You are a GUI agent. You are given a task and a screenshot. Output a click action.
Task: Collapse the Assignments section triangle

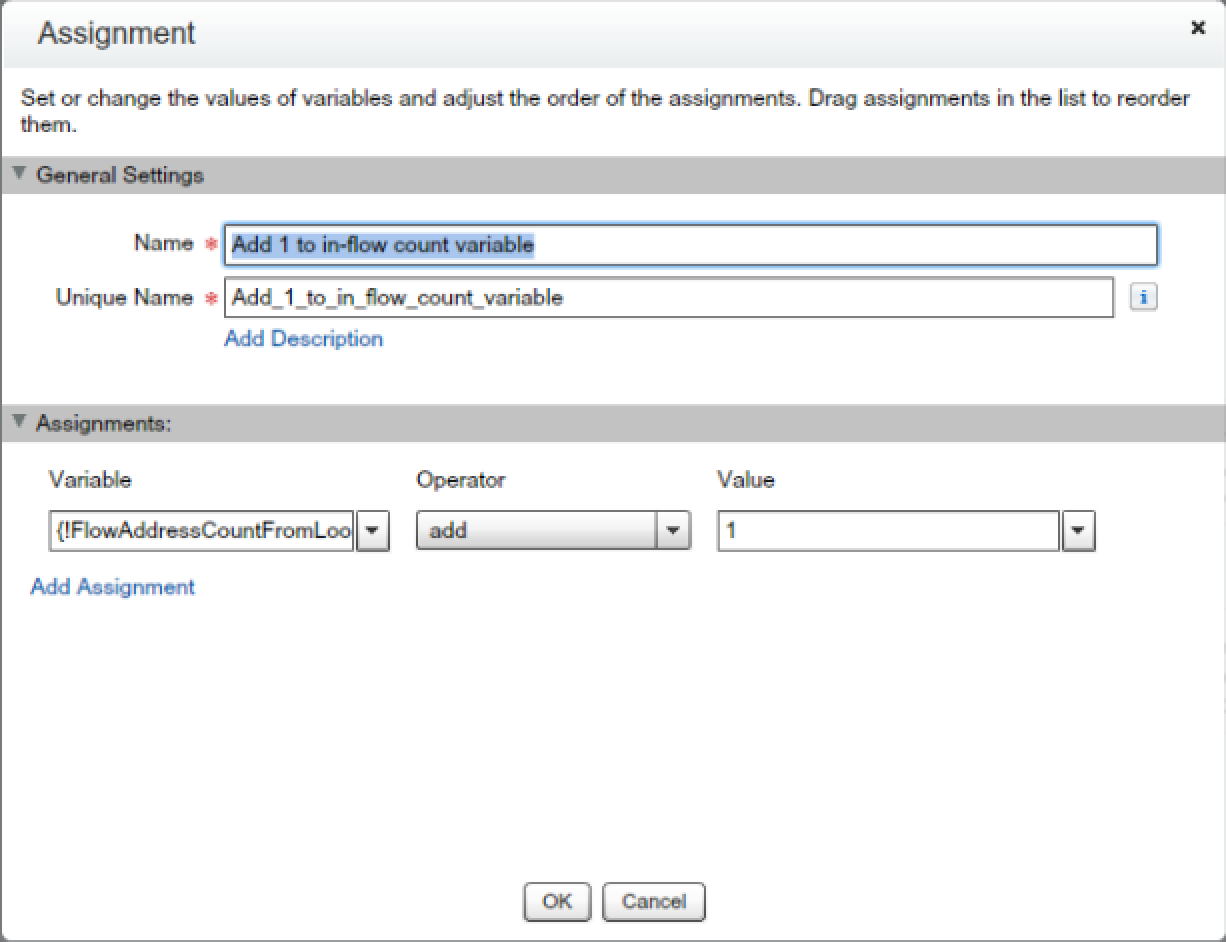click(x=17, y=420)
